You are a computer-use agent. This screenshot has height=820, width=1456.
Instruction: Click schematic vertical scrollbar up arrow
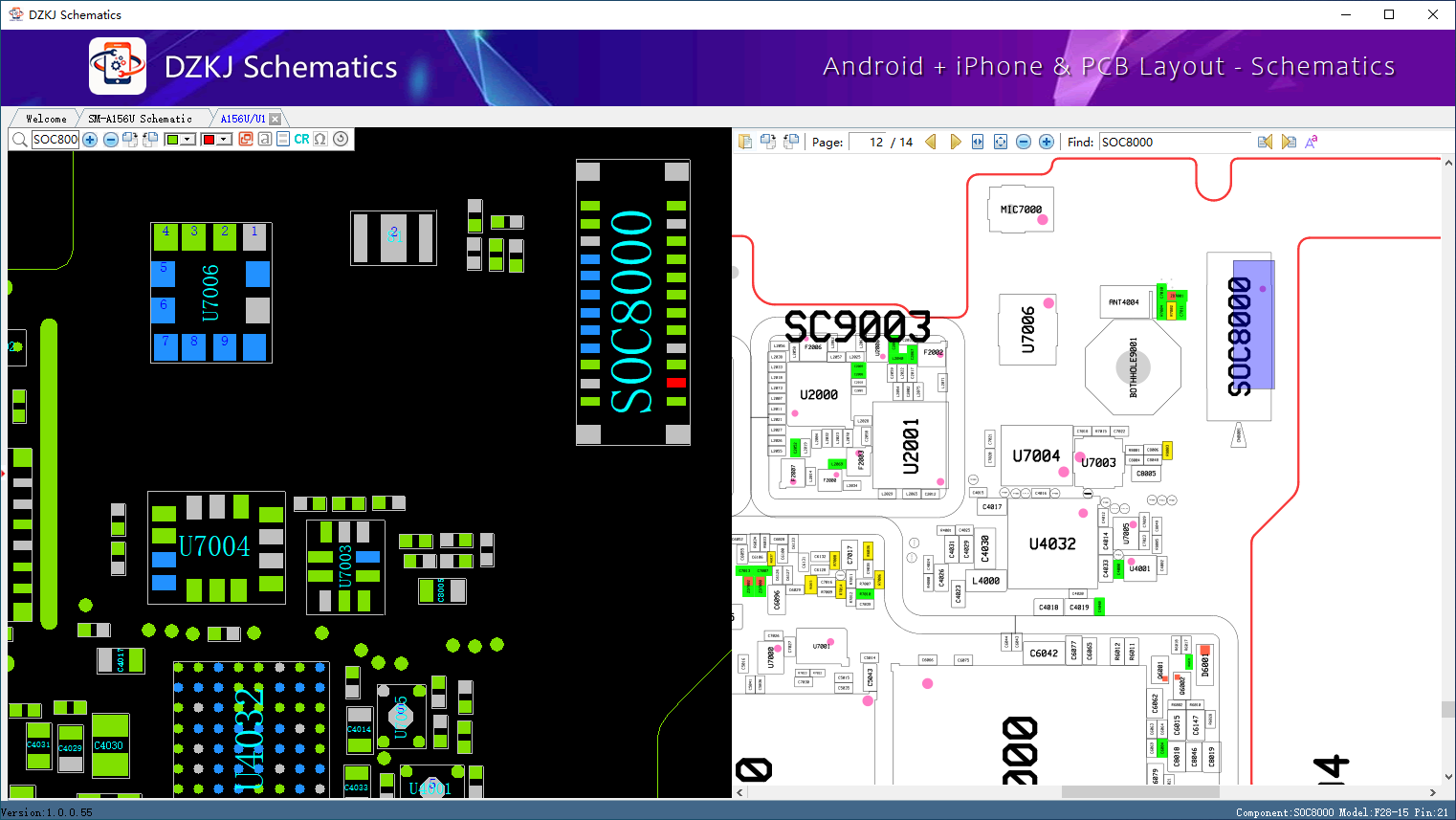coord(1448,164)
